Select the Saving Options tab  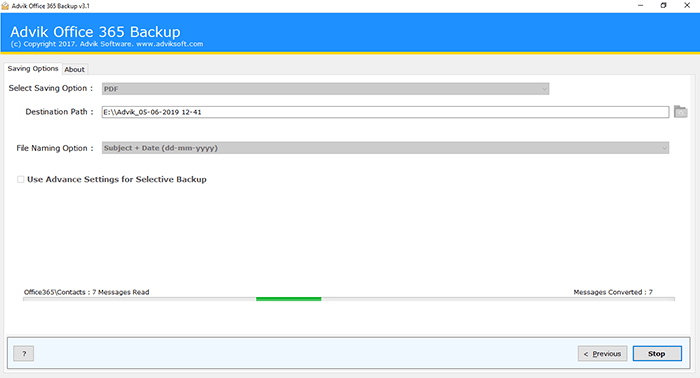point(33,68)
